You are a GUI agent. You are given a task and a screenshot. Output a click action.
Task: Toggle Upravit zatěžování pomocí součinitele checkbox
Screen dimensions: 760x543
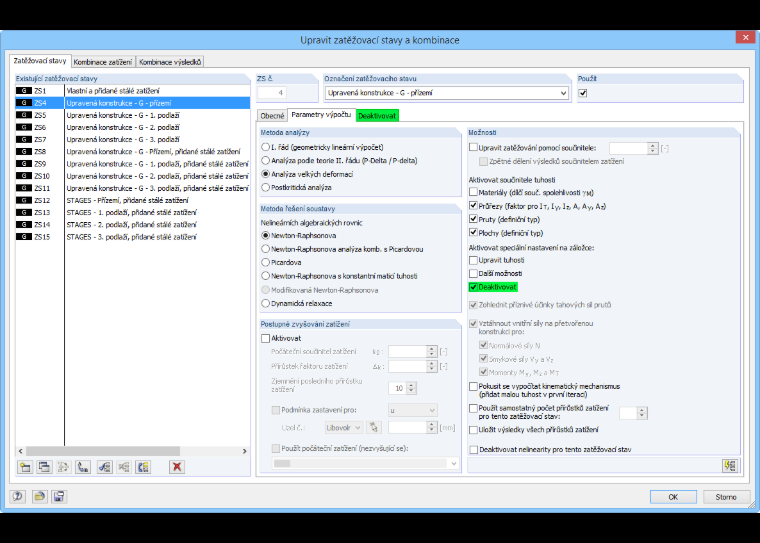coord(474,147)
